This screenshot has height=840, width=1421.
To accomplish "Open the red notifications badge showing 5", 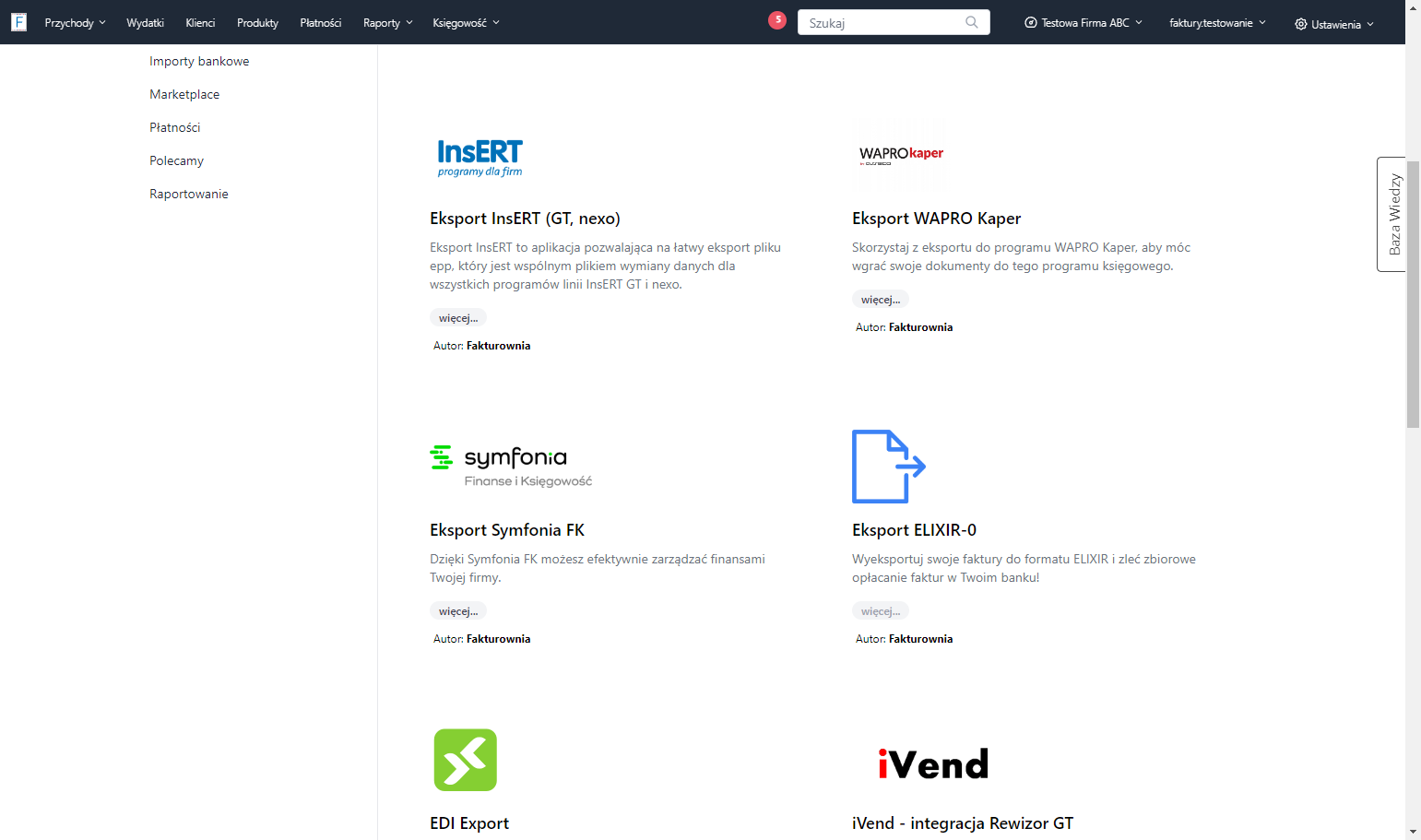I will (x=777, y=20).
